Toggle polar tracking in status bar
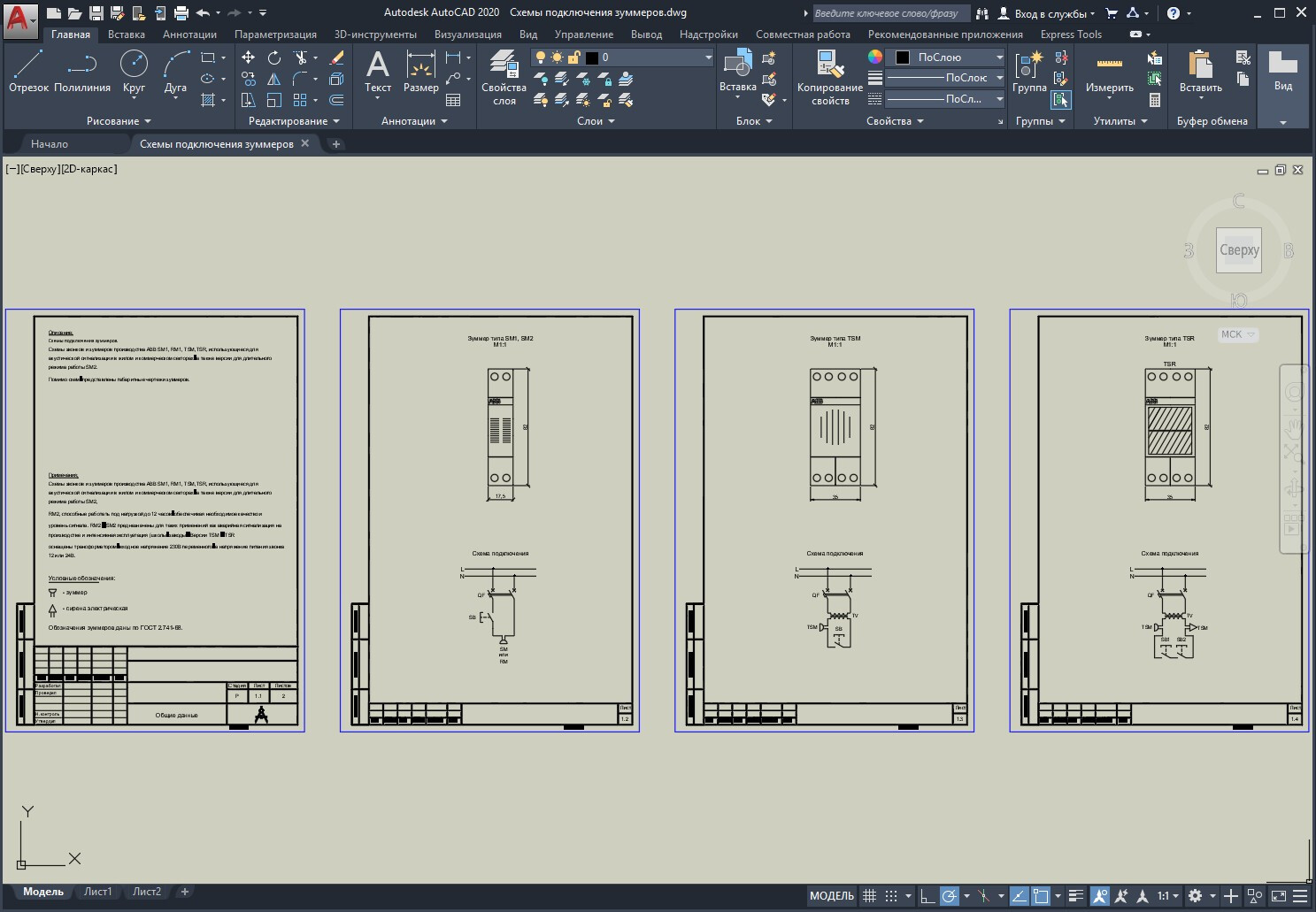The height and width of the screenshot is (912, 1316). [x=949, y=896]
